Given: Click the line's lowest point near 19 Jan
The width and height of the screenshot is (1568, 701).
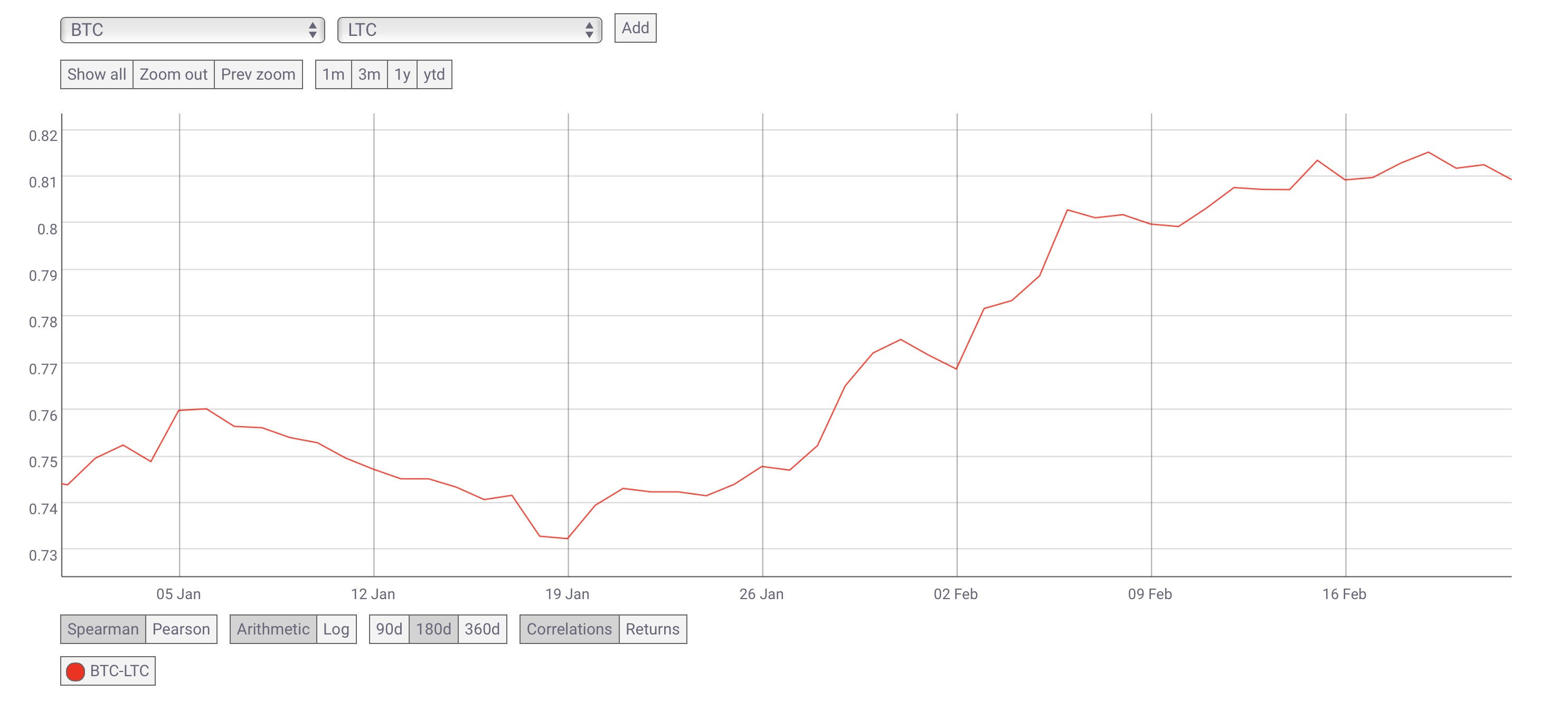Looking at the screenshot, I should [x=568, y=538].
